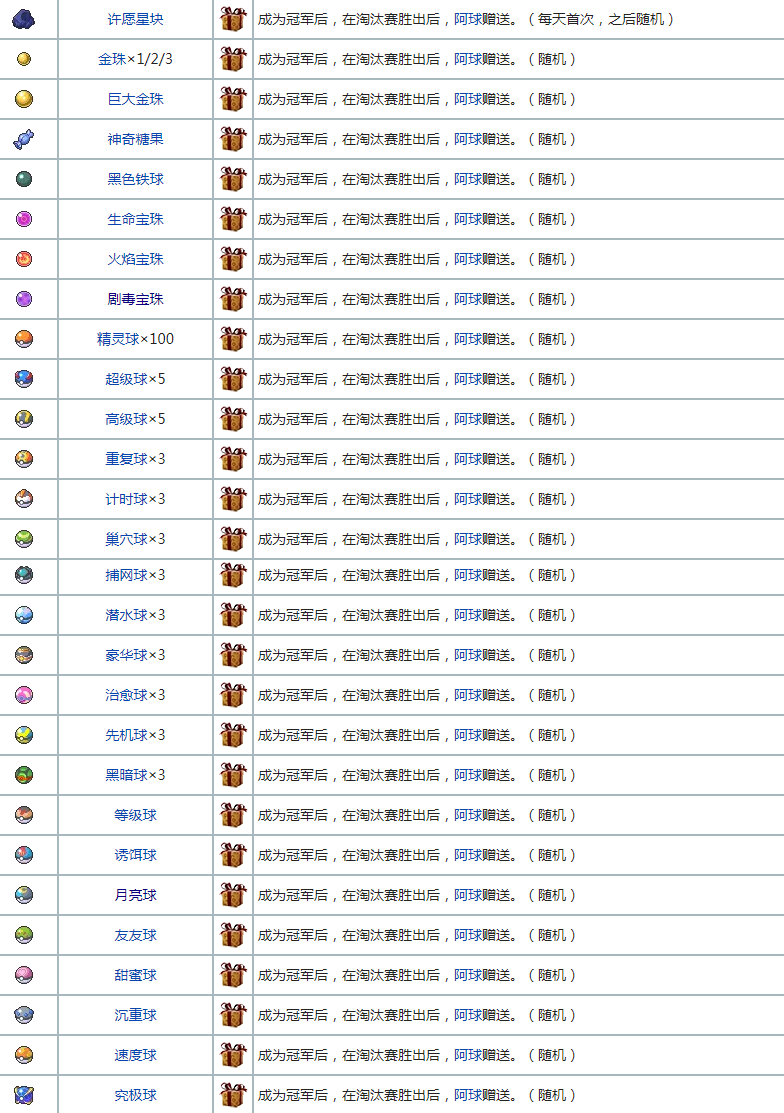Screen dimensions: 784x1113
Task: Click the 超级球×5 ball icon
Action: 24,379
